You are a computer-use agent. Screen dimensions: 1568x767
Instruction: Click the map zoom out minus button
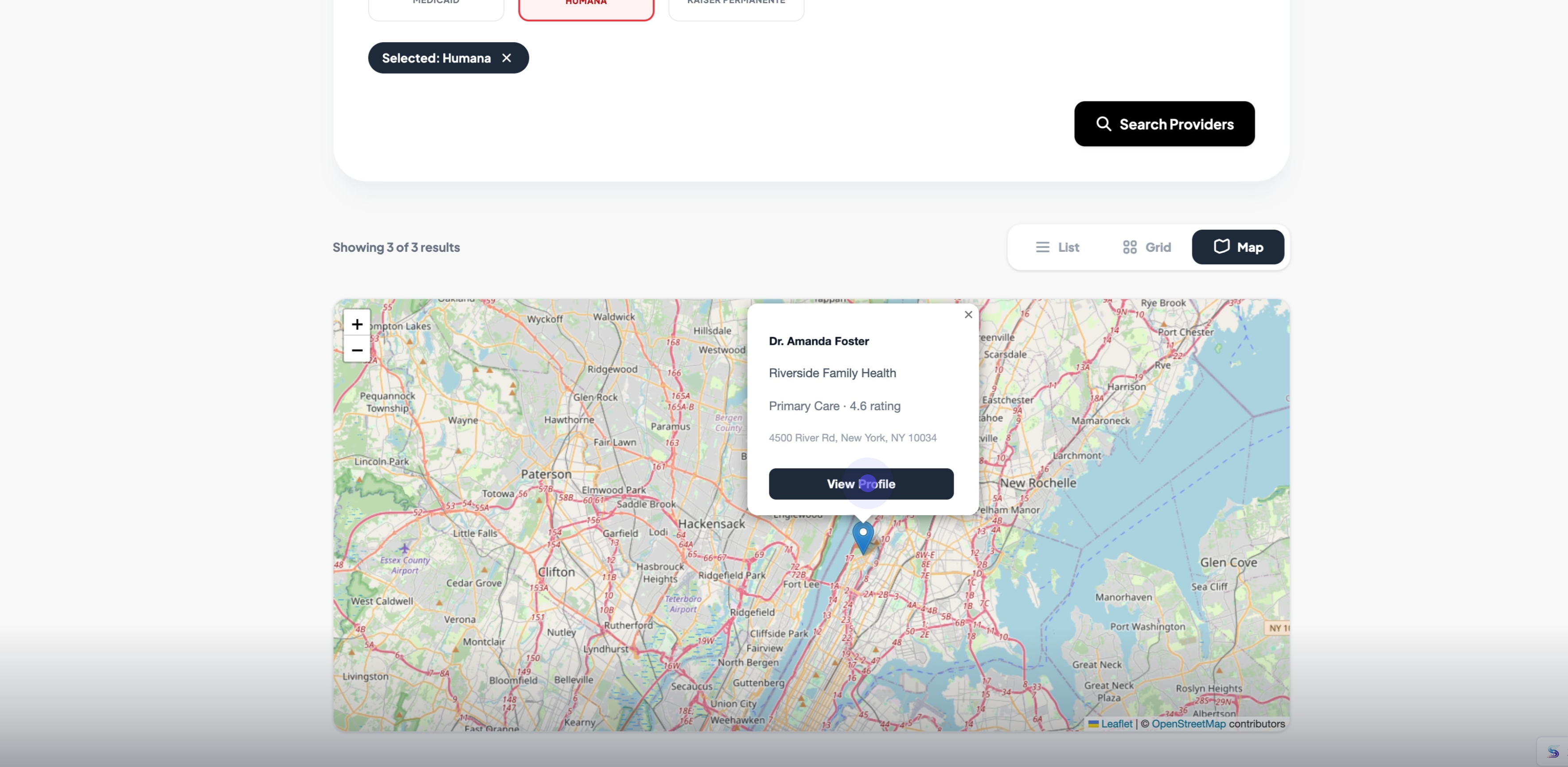click(357, 350)
